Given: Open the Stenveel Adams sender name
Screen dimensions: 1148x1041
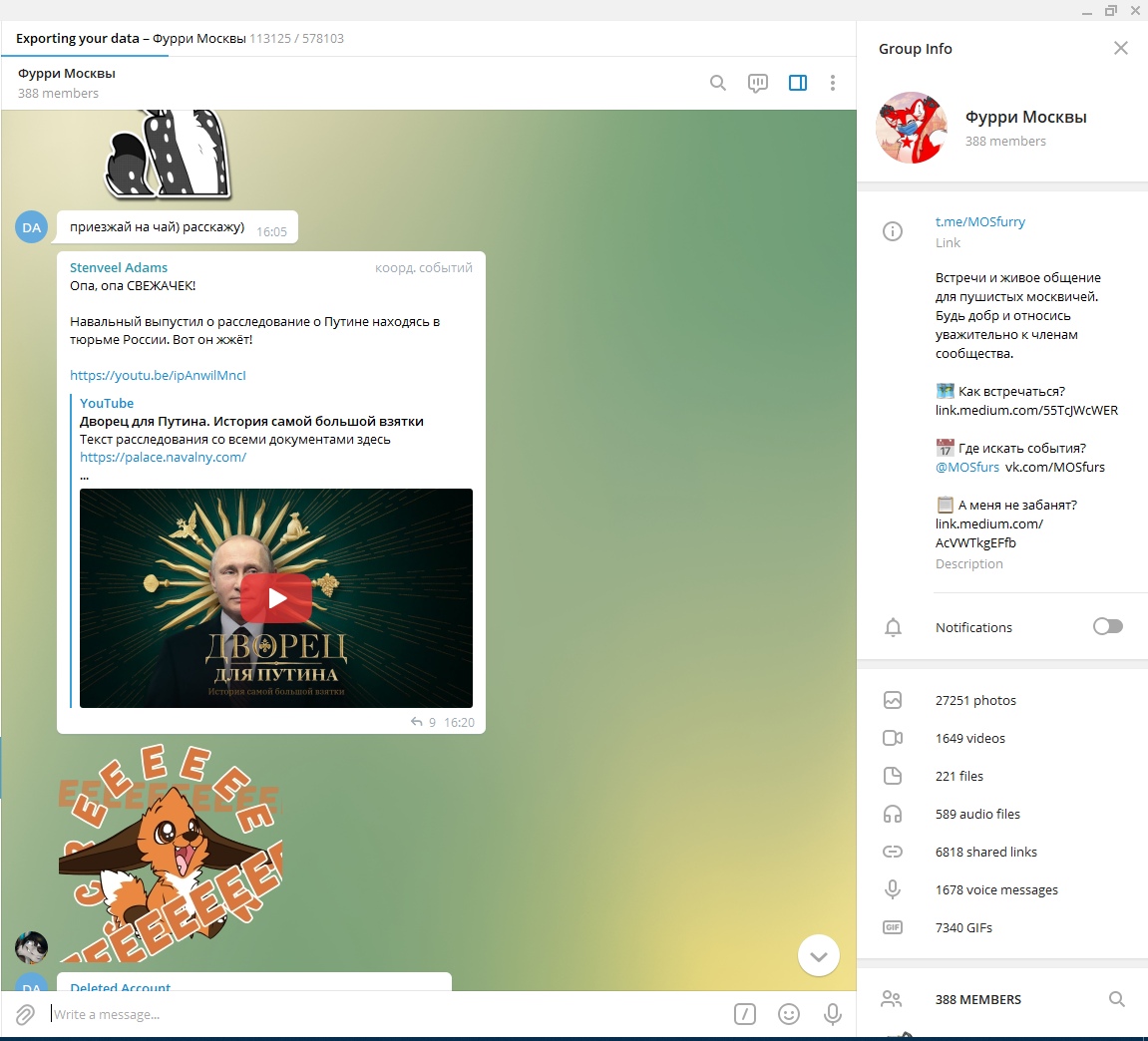Looking at the screenshot, I should 119,268.
